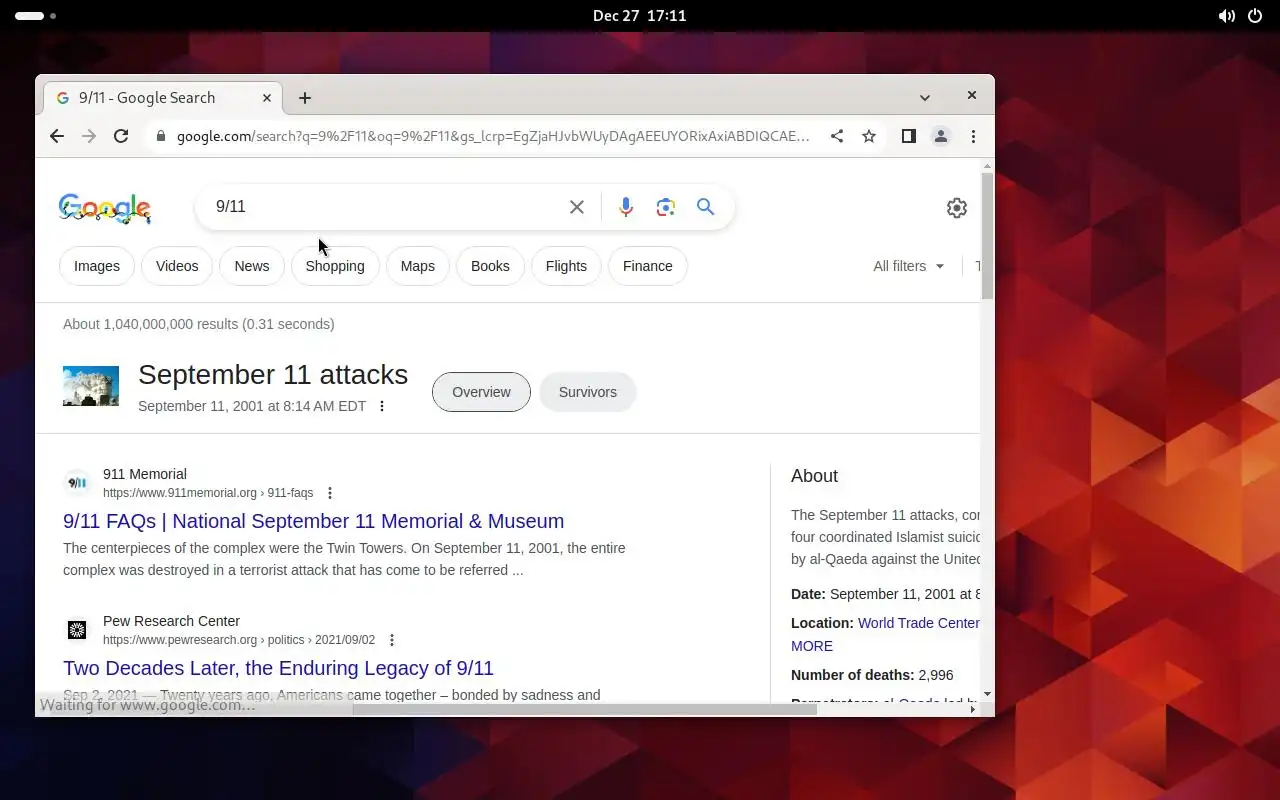Open Chrome three-dot menu
The width and height of the screenshot is (1280, 800).
pos(973,136)
